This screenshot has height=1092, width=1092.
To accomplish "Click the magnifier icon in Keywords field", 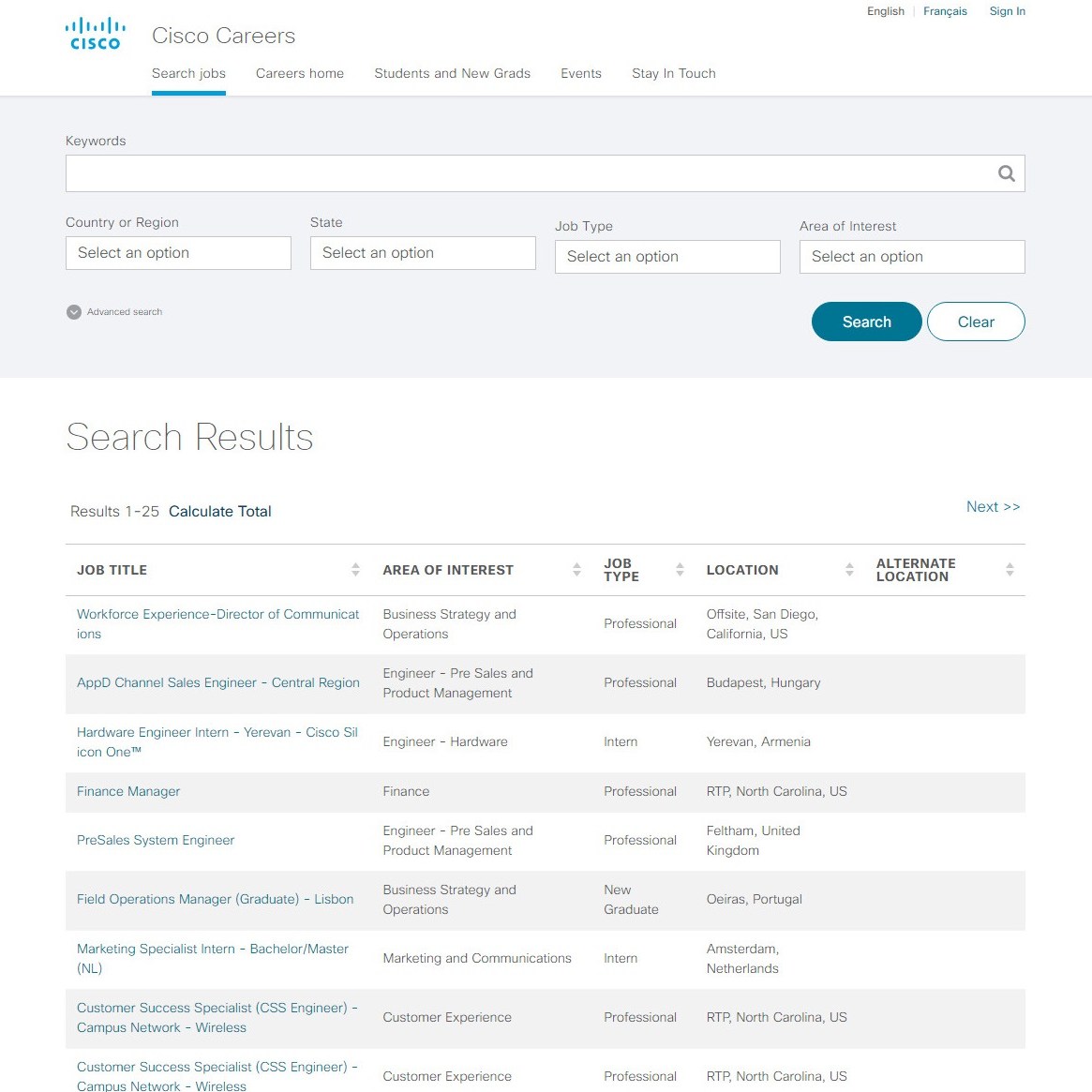I will click(x=1006, y=173).
